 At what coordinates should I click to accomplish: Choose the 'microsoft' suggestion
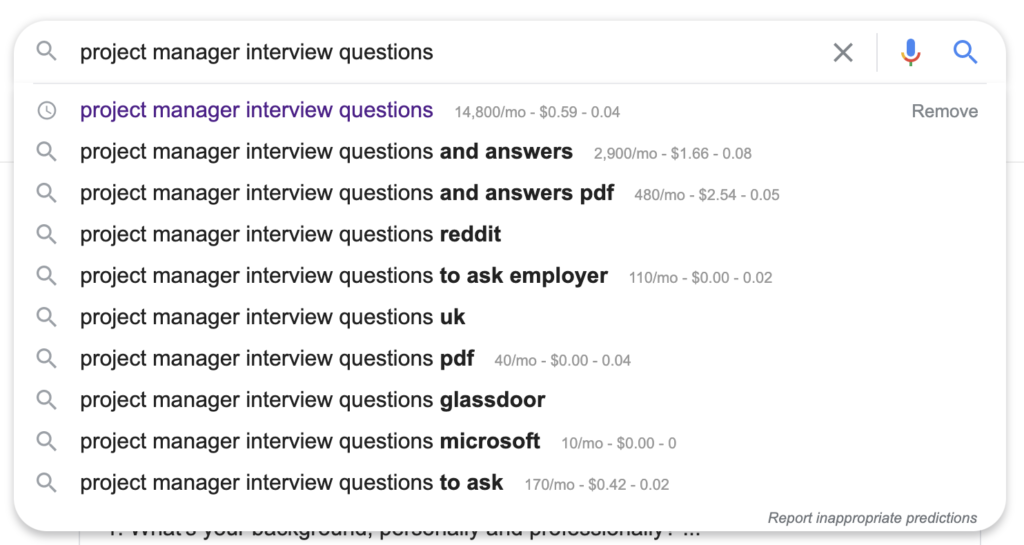coord(310,441)
